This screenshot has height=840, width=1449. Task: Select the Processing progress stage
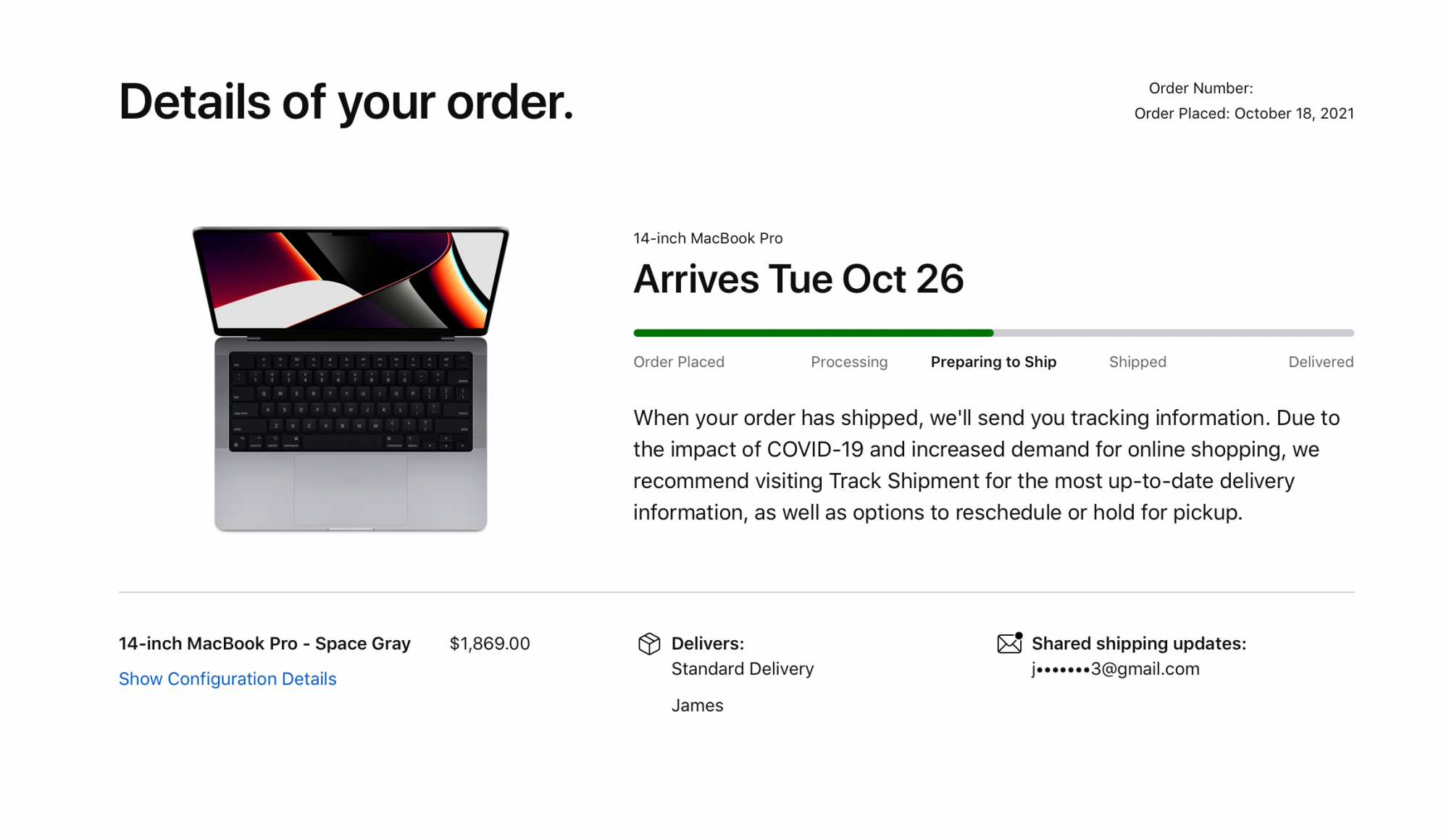[849, 362]
